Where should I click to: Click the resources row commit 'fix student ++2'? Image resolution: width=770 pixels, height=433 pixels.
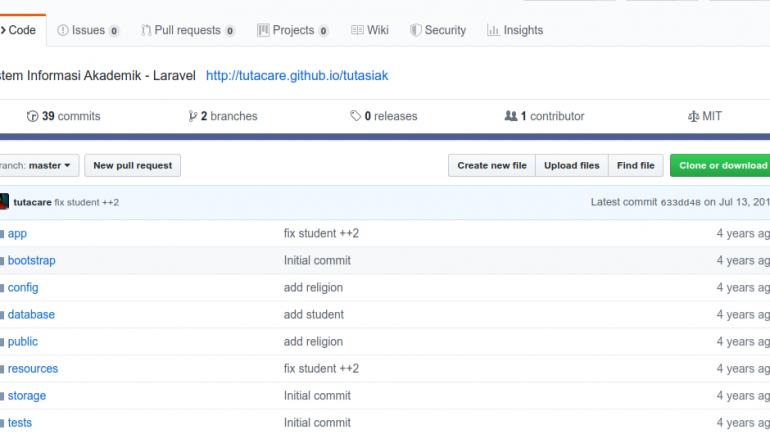tap(321, 369)
